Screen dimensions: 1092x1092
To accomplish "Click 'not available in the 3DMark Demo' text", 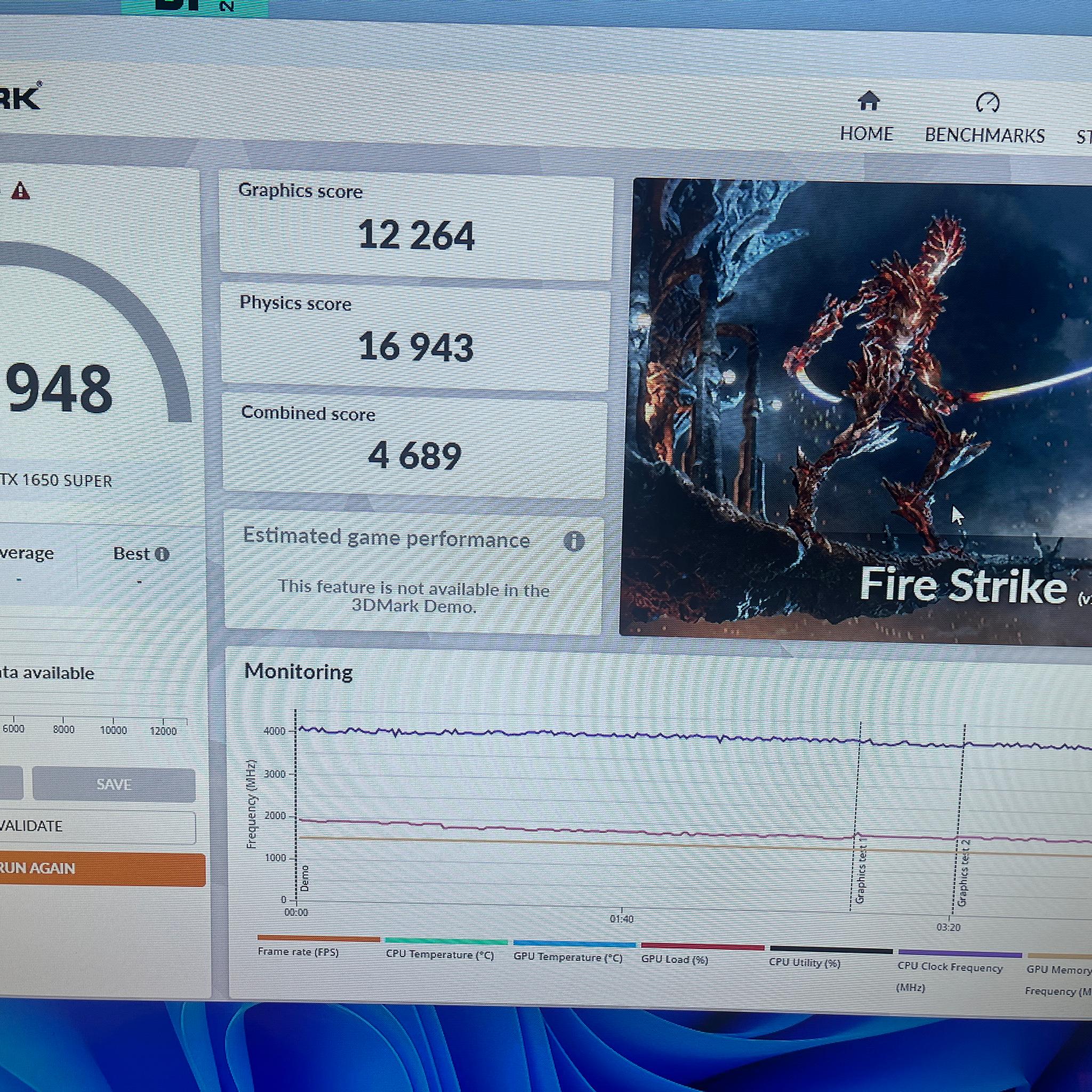I will pyautogui.click(x=414, y=597).
